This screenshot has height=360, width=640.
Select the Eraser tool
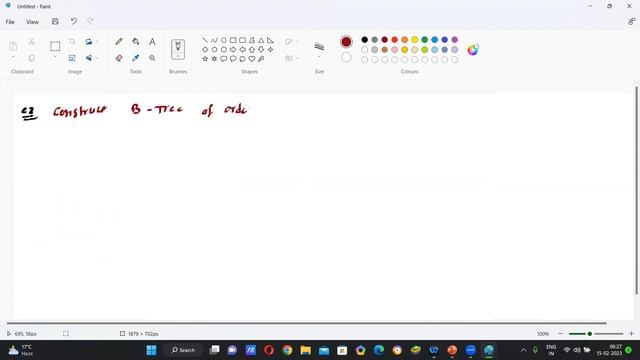click(x=119, y=58)
